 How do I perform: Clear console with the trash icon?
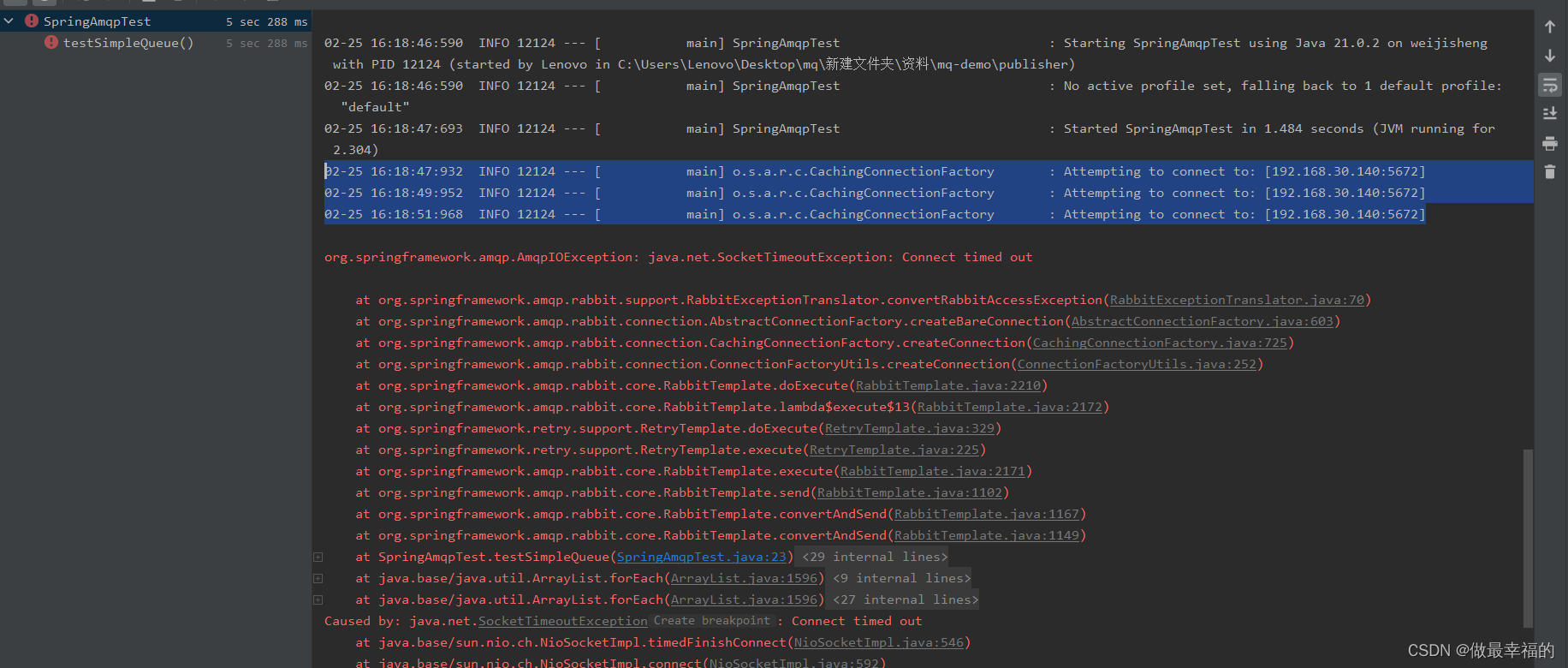click(1550, 172)
